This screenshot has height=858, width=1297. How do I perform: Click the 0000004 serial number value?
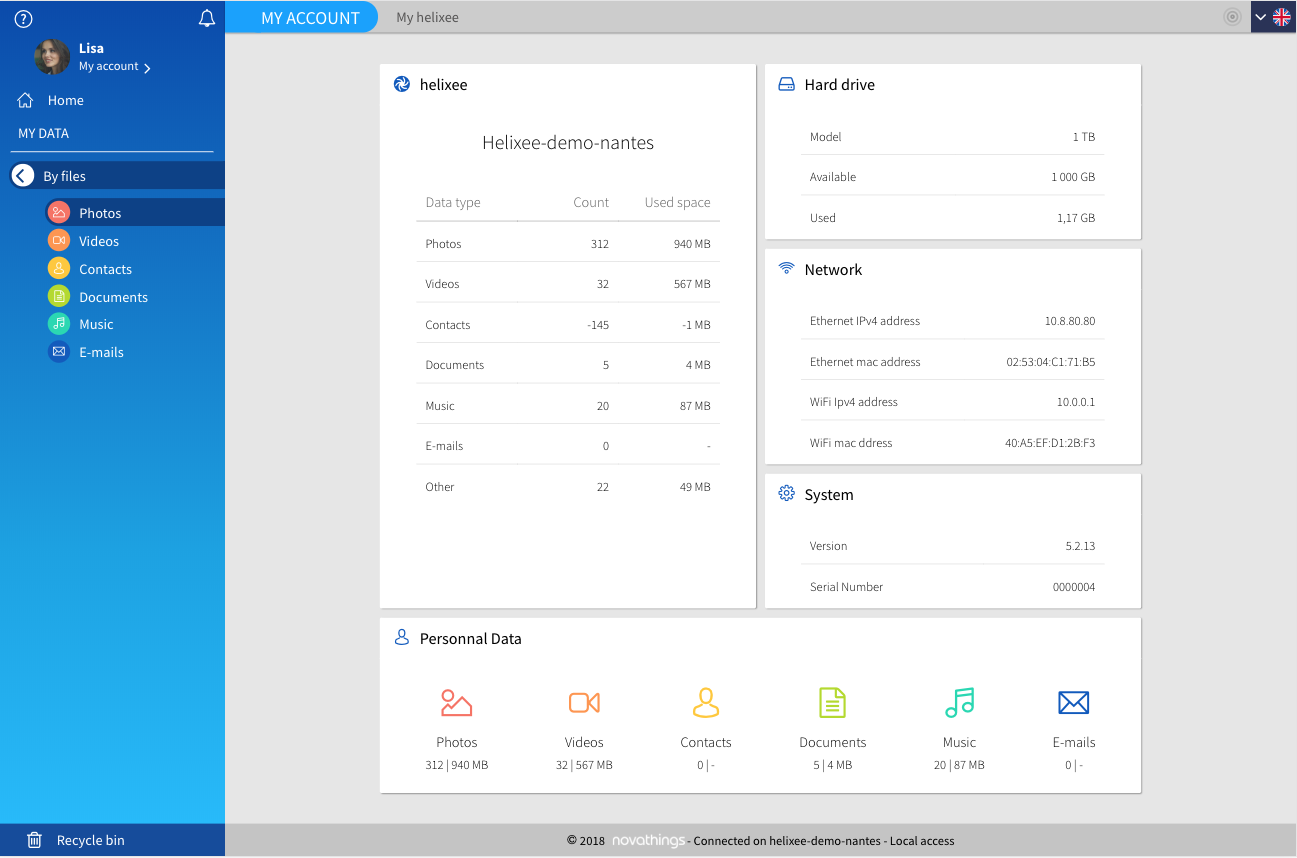coord(1074,587)
